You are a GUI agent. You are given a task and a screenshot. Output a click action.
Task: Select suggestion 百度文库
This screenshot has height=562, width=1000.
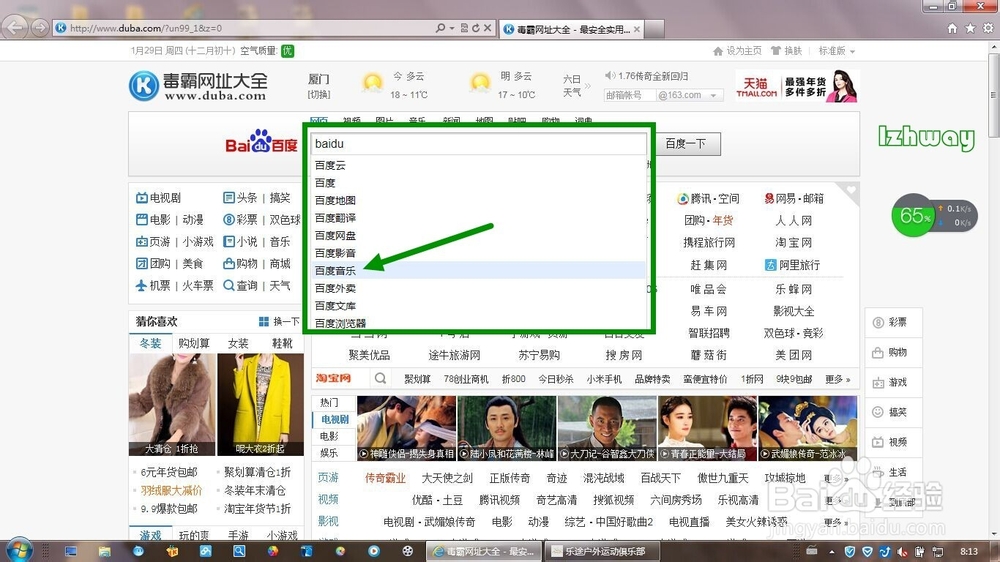click(478, 306)
